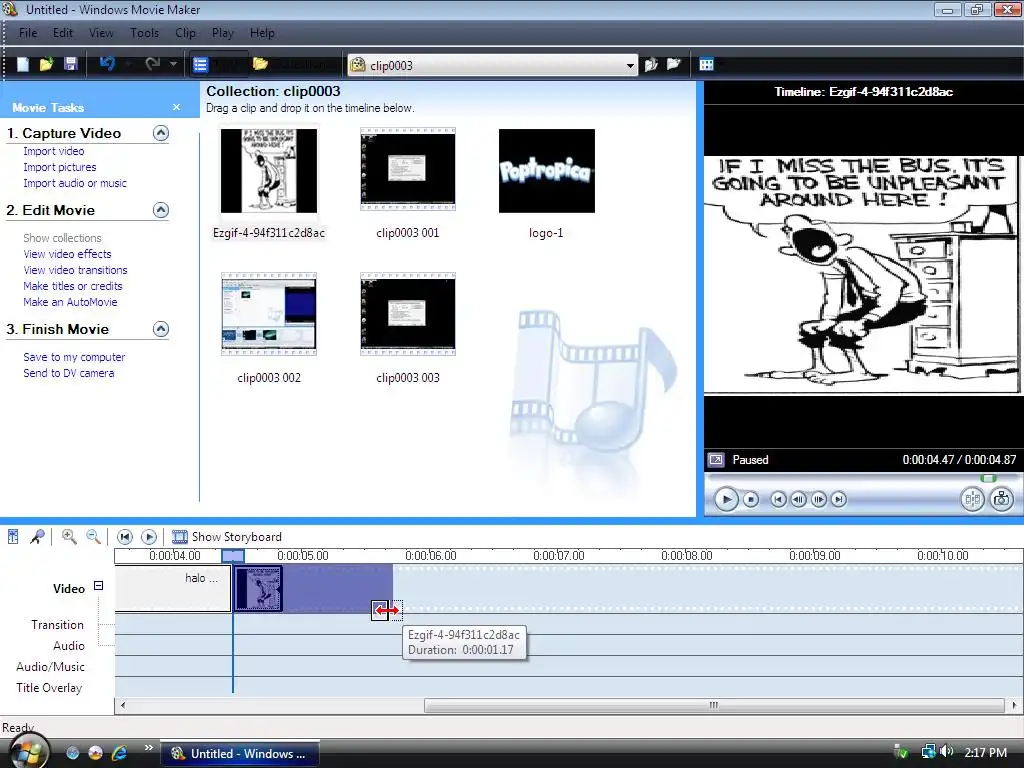
Task: Click View video effects
Action: [x=67, y=254]
